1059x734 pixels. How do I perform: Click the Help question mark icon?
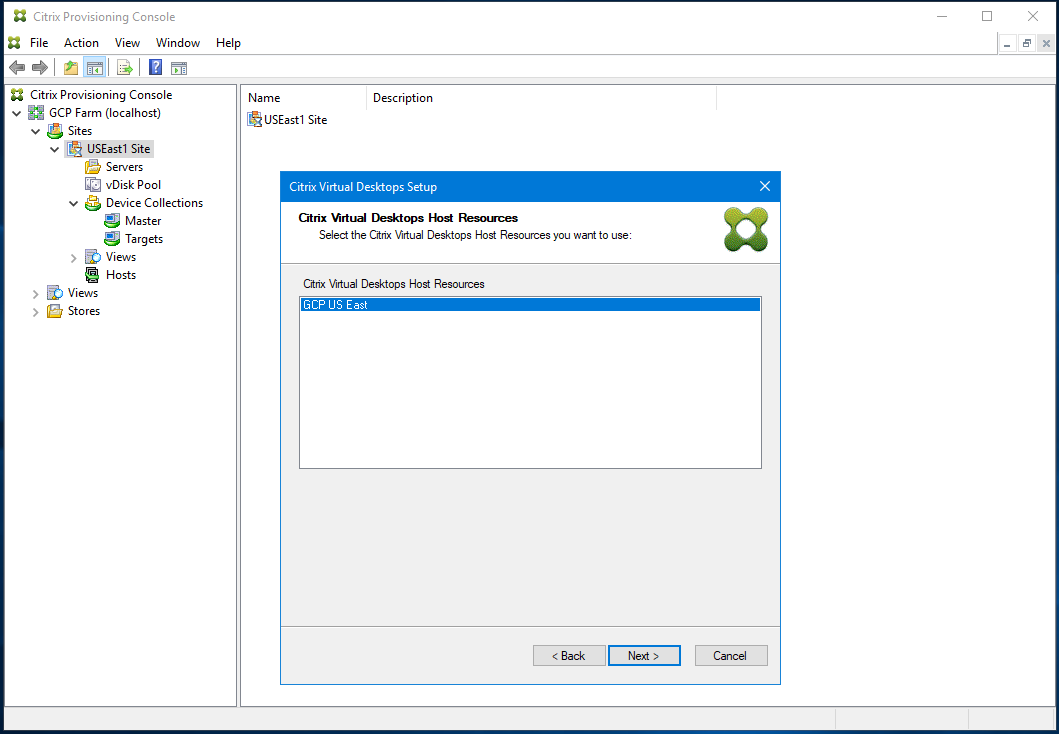(x=155, y=67)
